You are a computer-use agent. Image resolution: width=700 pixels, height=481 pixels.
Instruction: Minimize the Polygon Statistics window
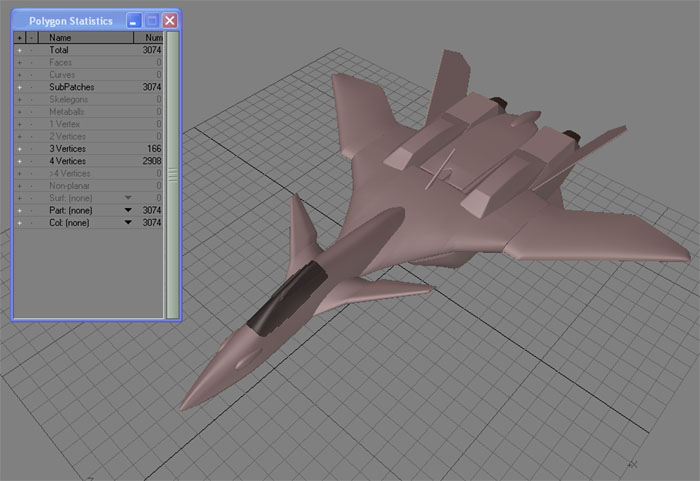pos(134,21)
